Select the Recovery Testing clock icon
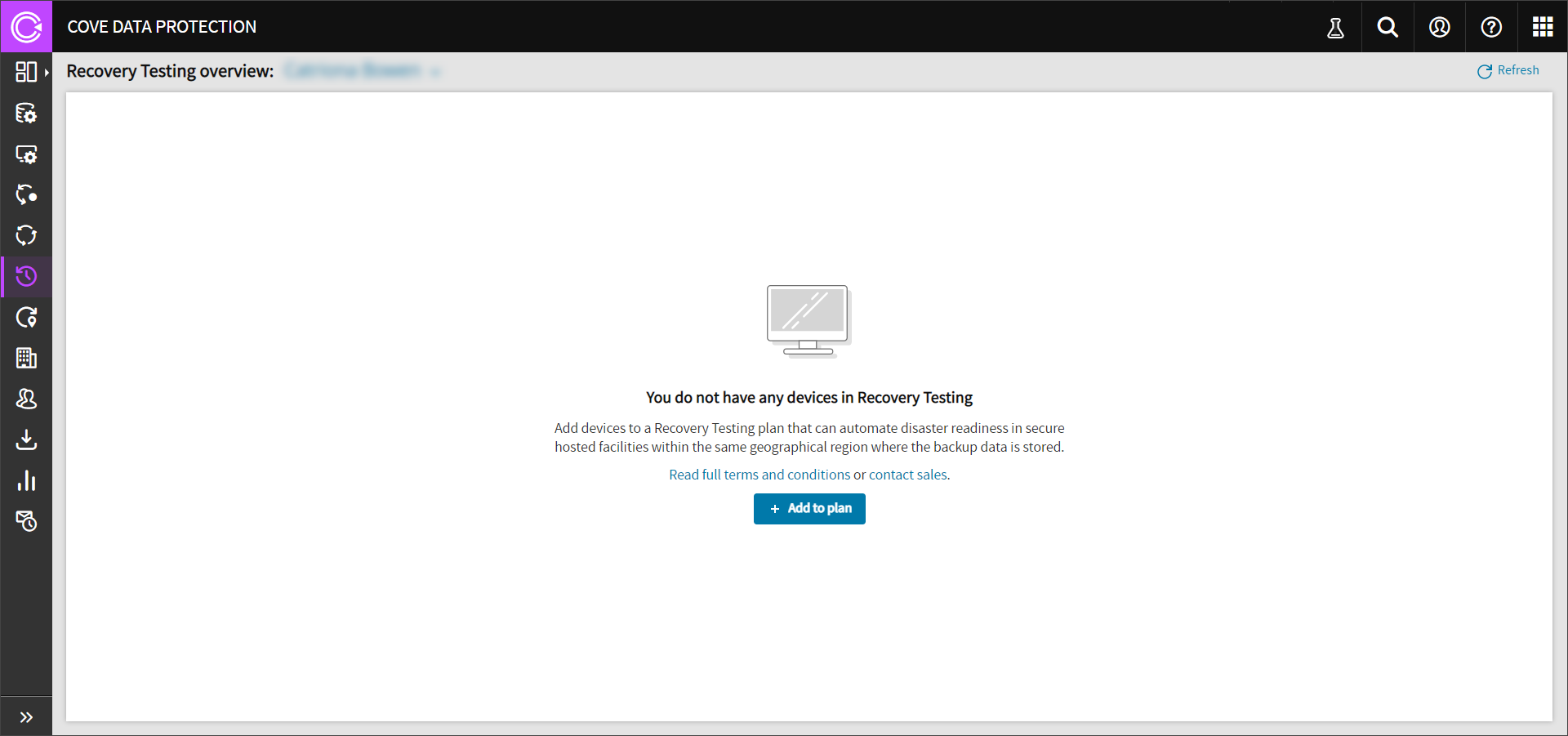The width and height of the screenshot is (1568, 736). click(26, 276)
